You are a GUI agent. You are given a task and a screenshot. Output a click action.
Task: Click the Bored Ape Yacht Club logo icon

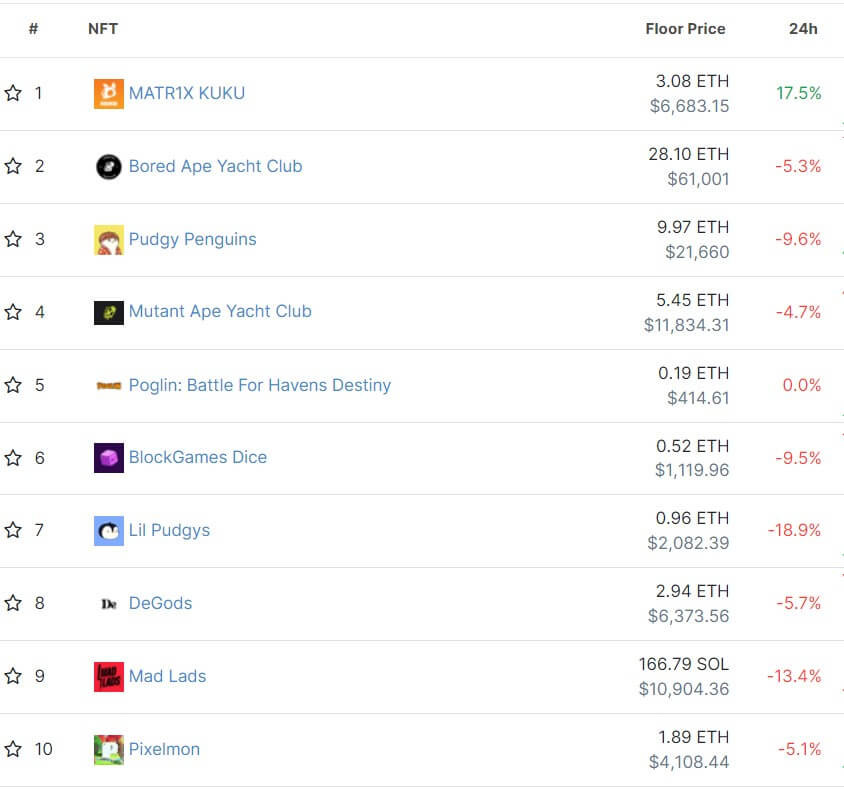[x=109, y=167]
